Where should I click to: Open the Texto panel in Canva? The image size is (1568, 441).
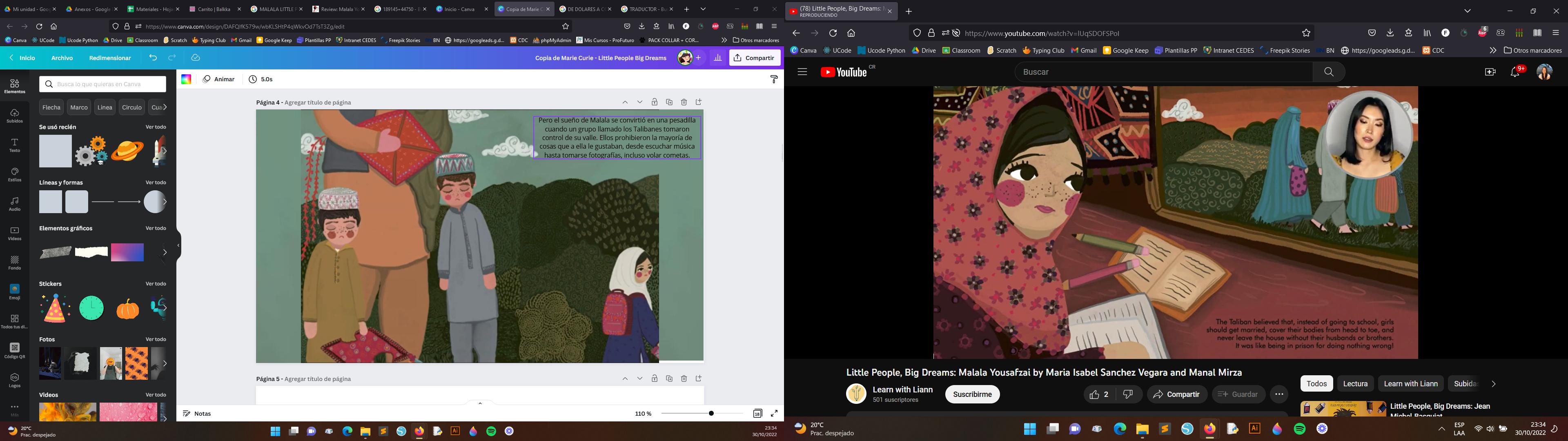click(15, 145)
